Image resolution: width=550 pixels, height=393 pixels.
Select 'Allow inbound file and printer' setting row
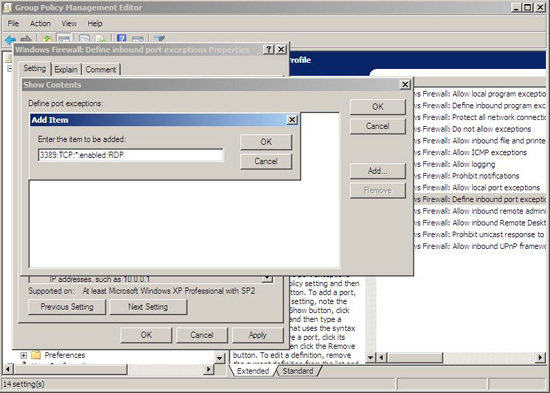[480, 141]
